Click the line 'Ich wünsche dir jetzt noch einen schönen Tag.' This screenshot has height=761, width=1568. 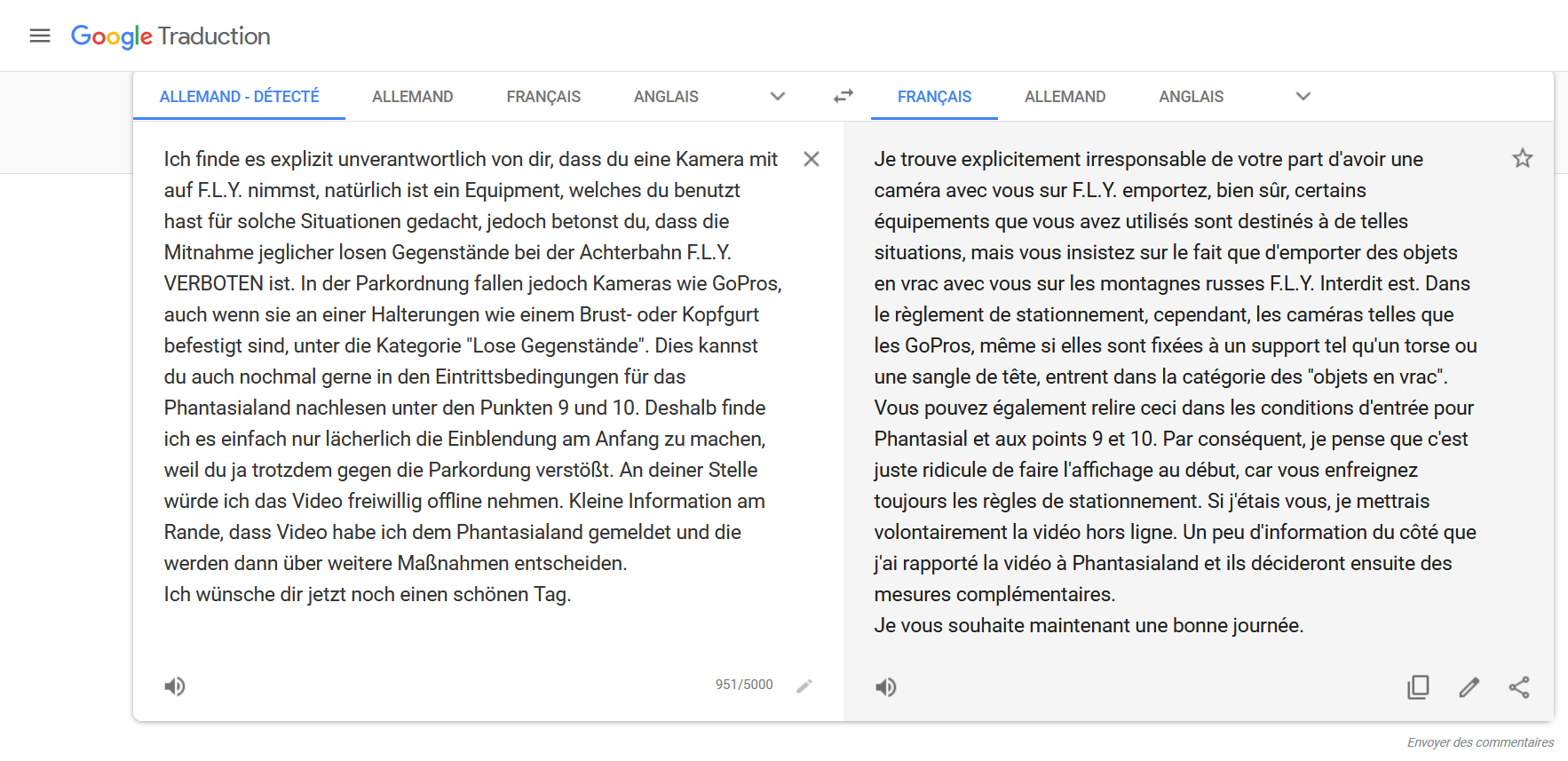368,594
